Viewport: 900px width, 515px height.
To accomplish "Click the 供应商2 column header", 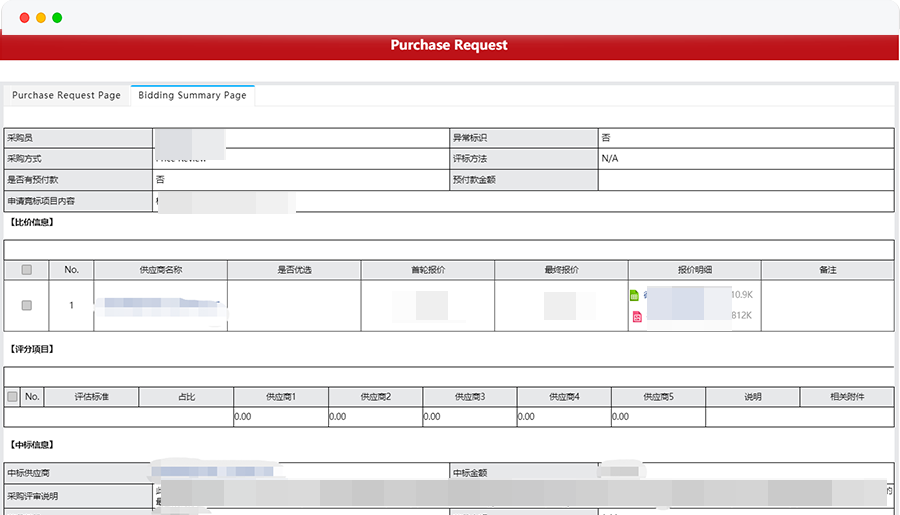I will coord(375,397).
